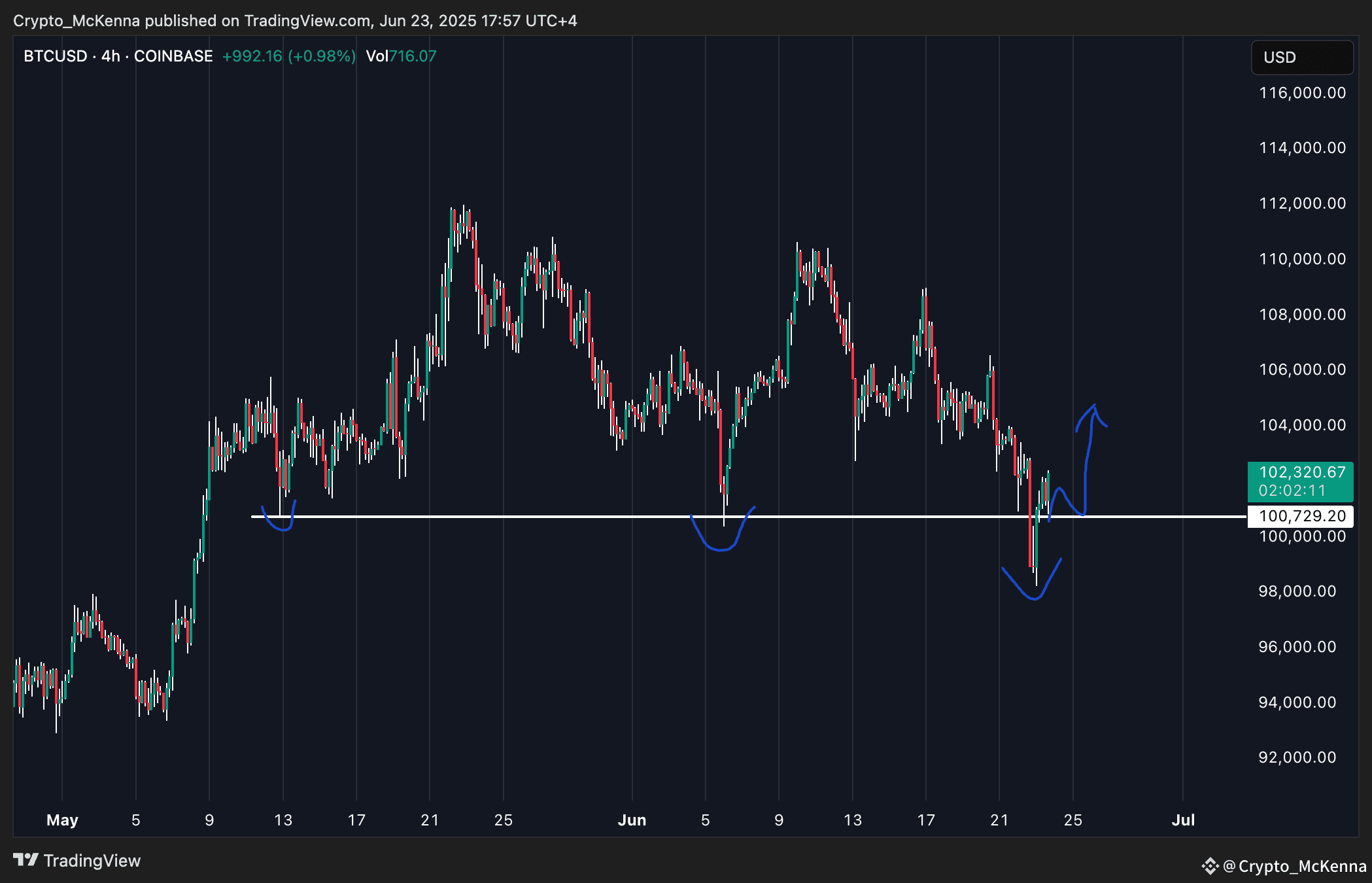Open the USD currency selector
The height and width of the screenshot is (883, 1372).
pos(1302,58)
